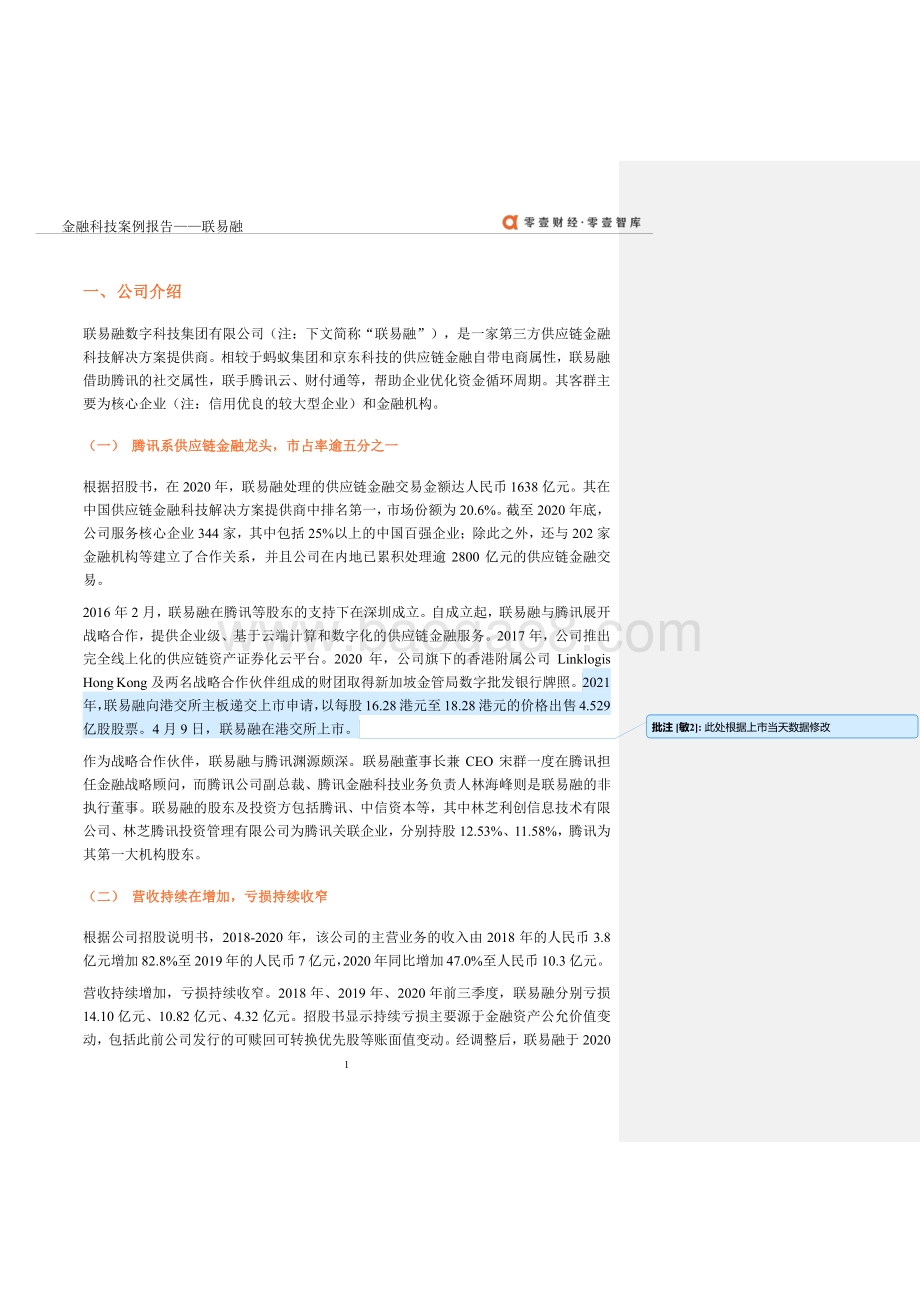
Task: Click the paragraph starting 联易融数字科技集团有限公司
Action: [x=347, y=368]
